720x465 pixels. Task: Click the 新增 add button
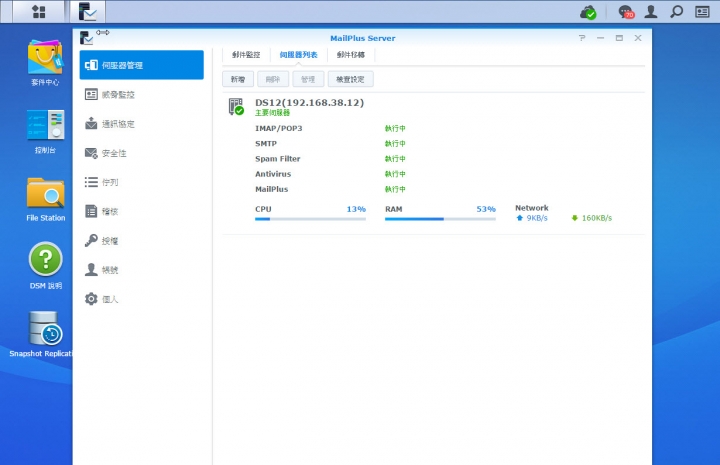238,79
